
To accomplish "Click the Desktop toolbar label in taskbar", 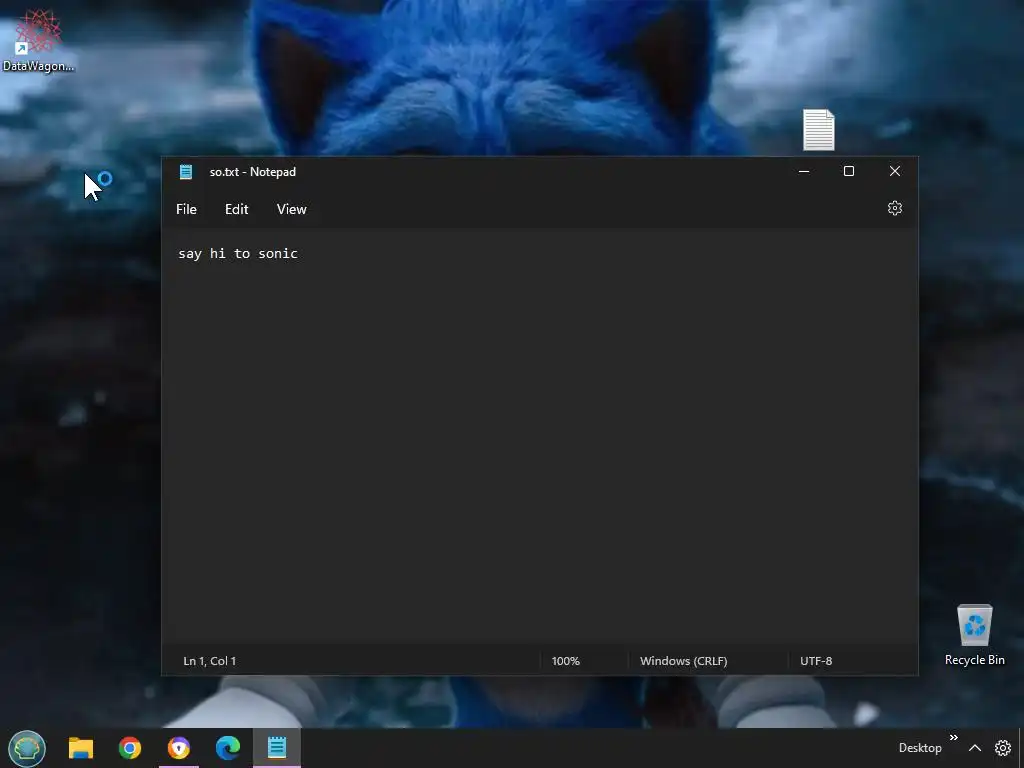I will tap(920, 748).
